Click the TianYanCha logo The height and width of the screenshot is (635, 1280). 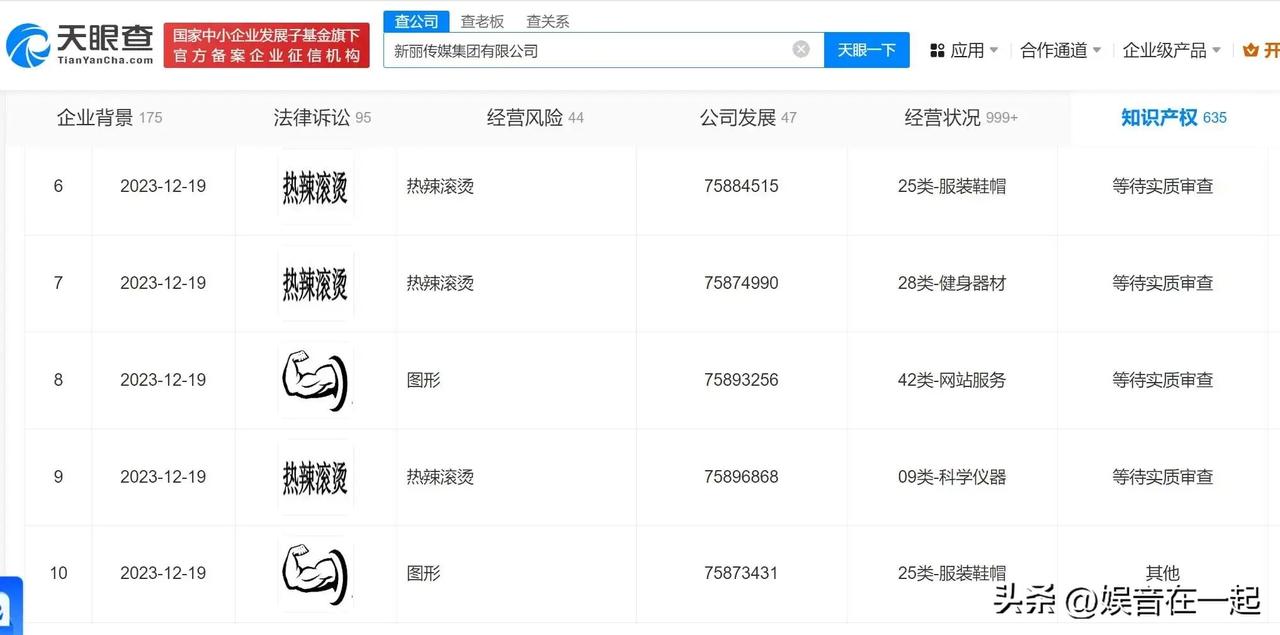[x=80, y=44]
